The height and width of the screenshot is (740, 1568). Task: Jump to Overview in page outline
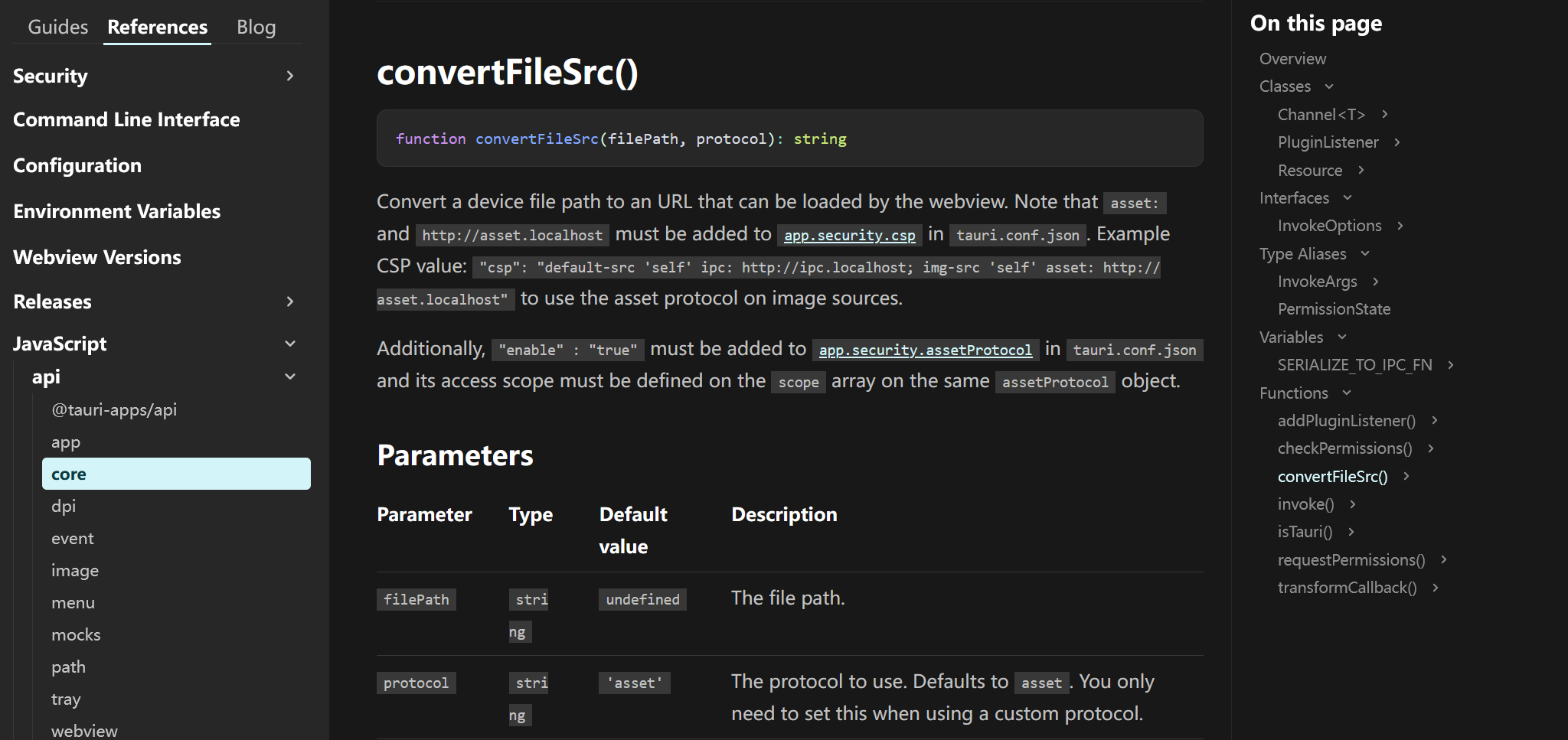point(1292,59)
